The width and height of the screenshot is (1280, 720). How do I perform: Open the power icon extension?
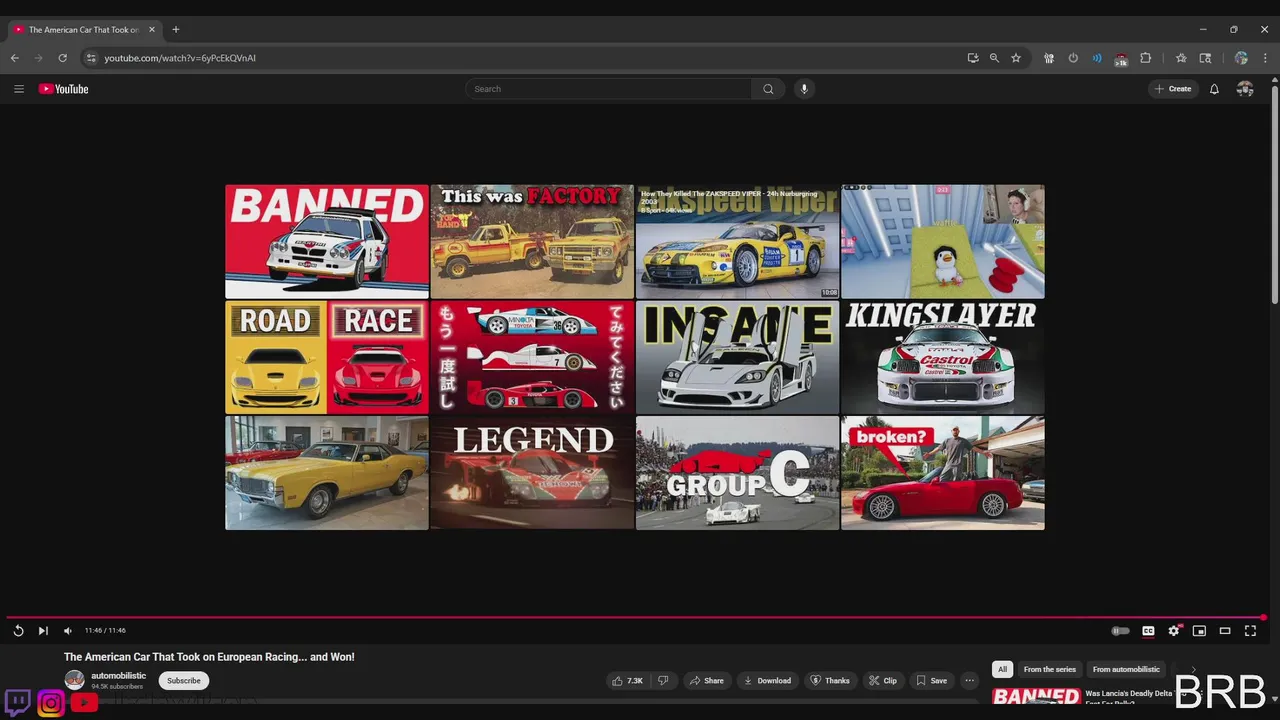pyautogui.click(x=1073, y=58)
